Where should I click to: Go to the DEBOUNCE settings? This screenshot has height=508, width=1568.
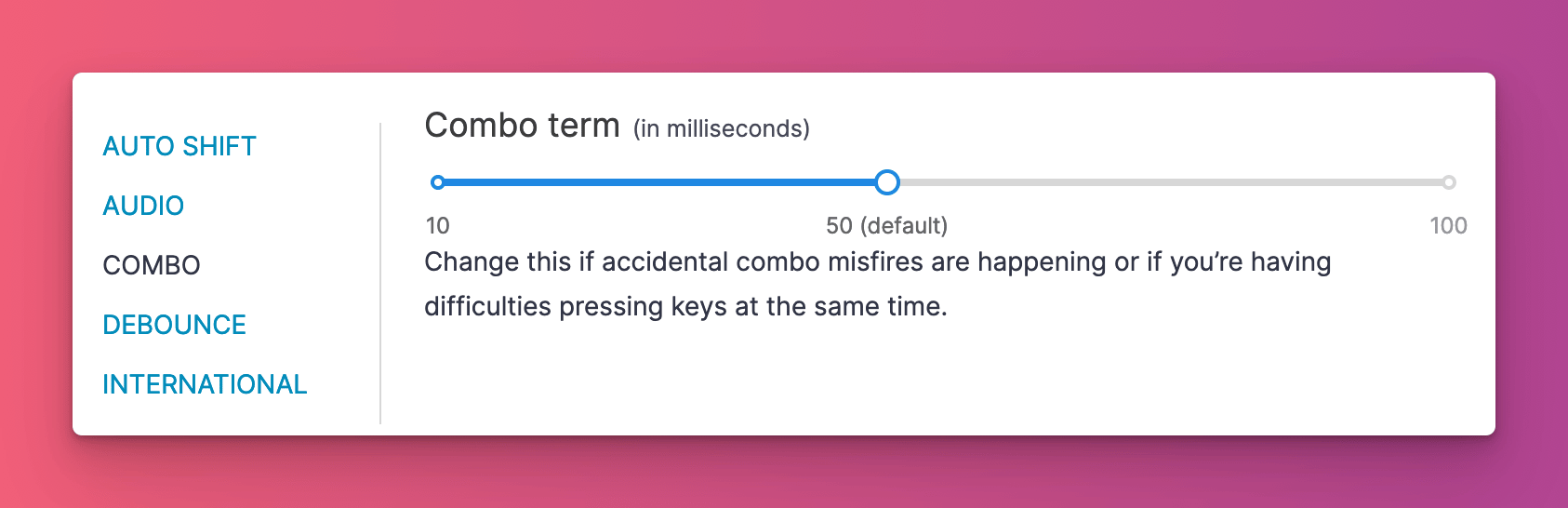tap(174, 325)
